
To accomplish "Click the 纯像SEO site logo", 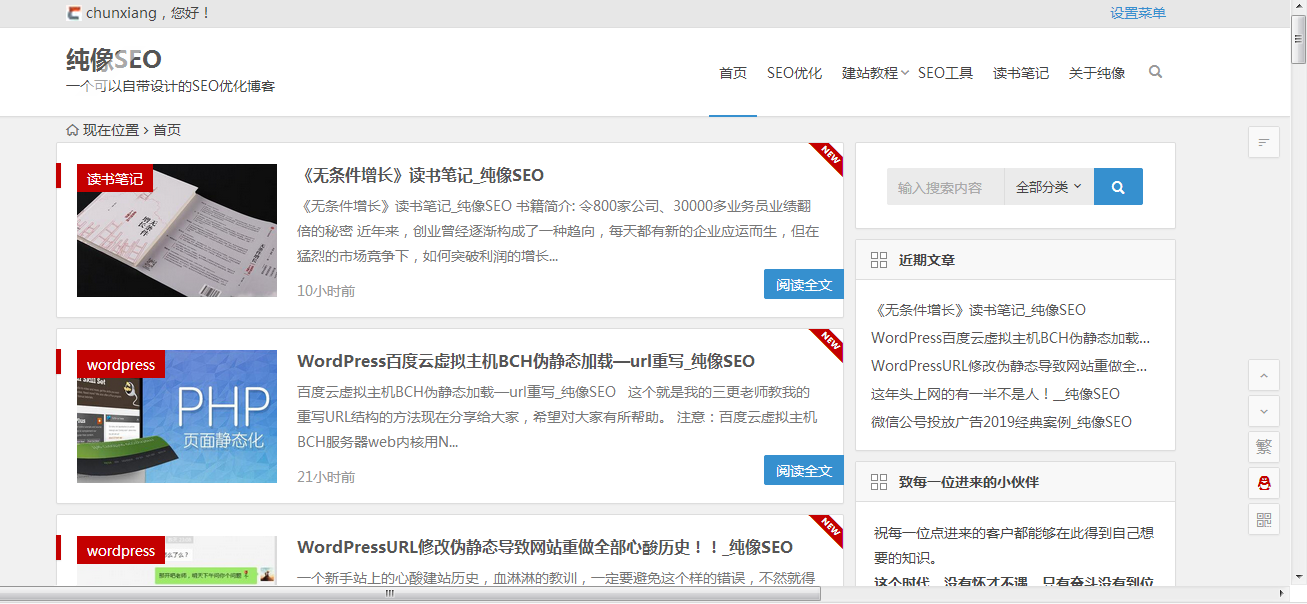I will click(x=114, y=59).
